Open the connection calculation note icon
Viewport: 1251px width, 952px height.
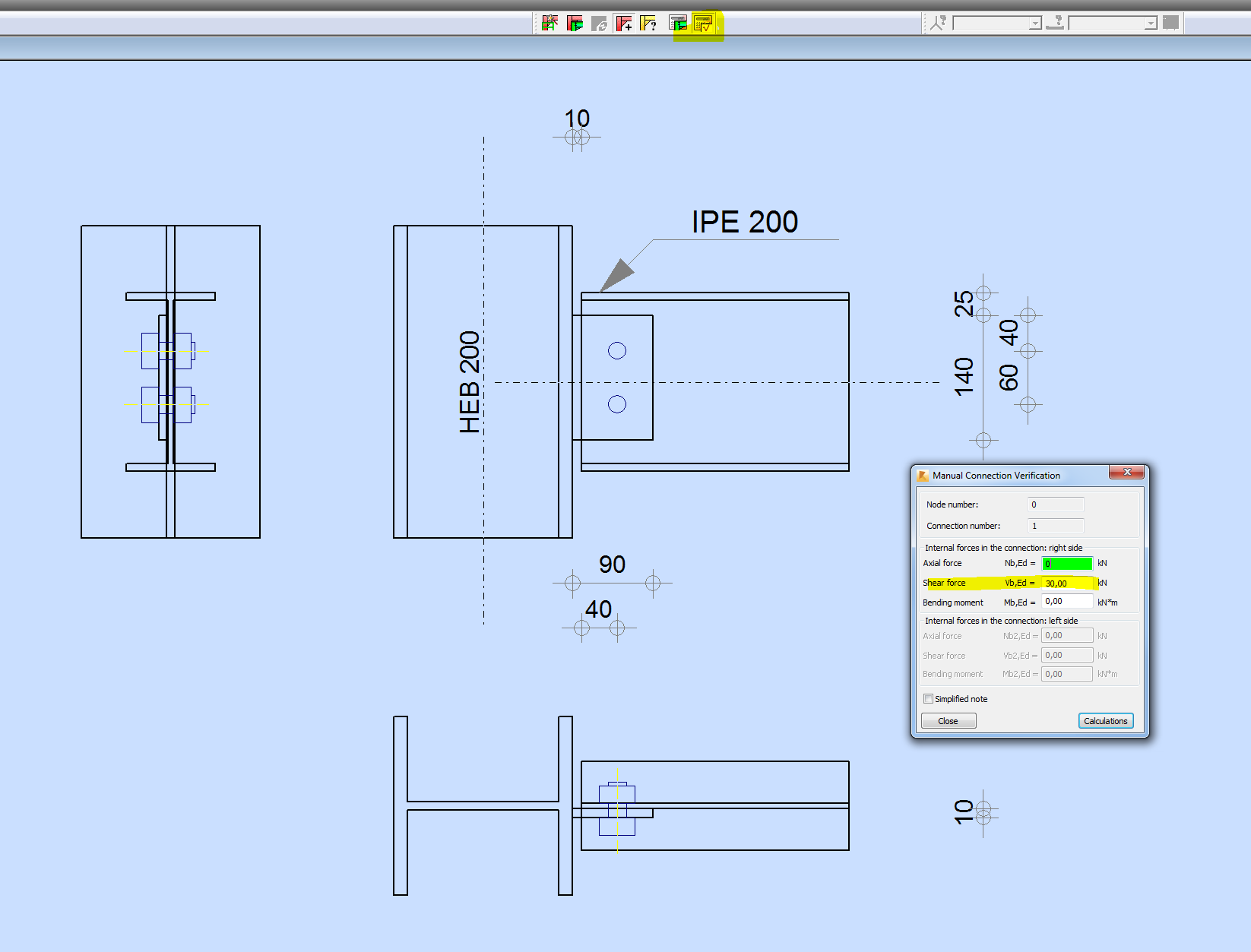coord(676,23)
